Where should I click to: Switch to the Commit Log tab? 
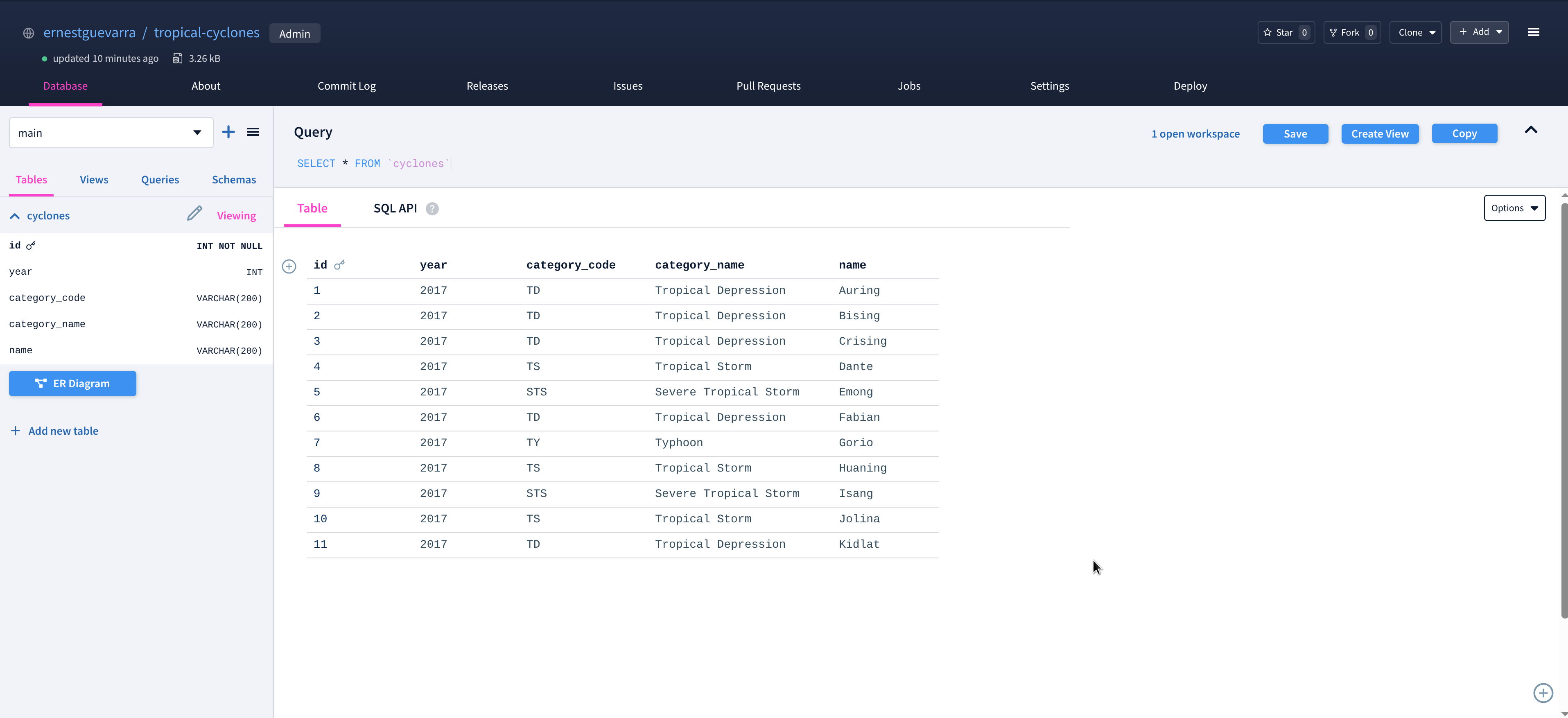click(x=346, y=86)
